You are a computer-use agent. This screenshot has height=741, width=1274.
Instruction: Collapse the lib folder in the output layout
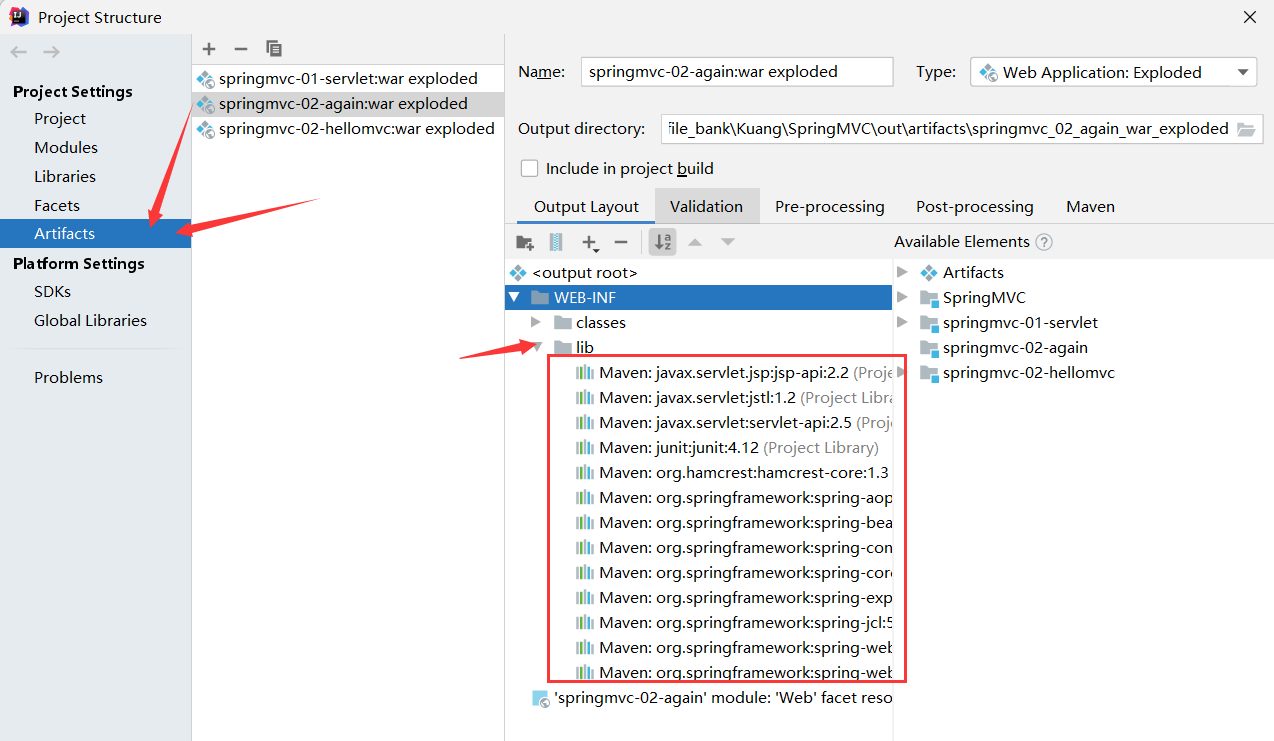click(537, 347)
